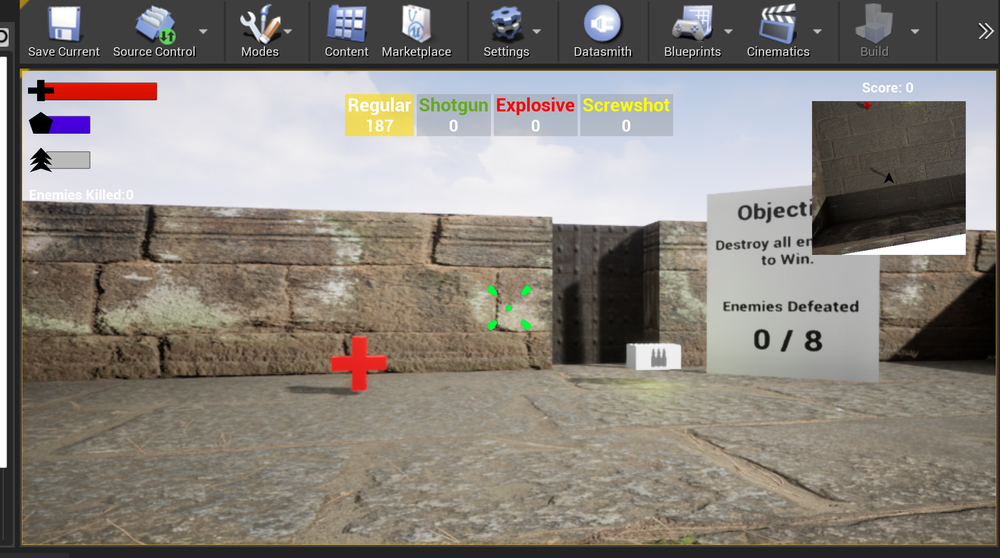Viewport: 1000px width, 558px height.
Task: Launch the Marketplace from the toolbar
Action: [416, 24]
